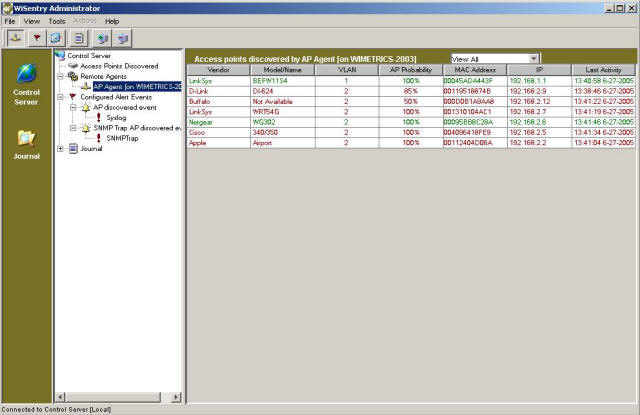
Task: Click the AP Agent tree node icon
Action: click(86, 86)
